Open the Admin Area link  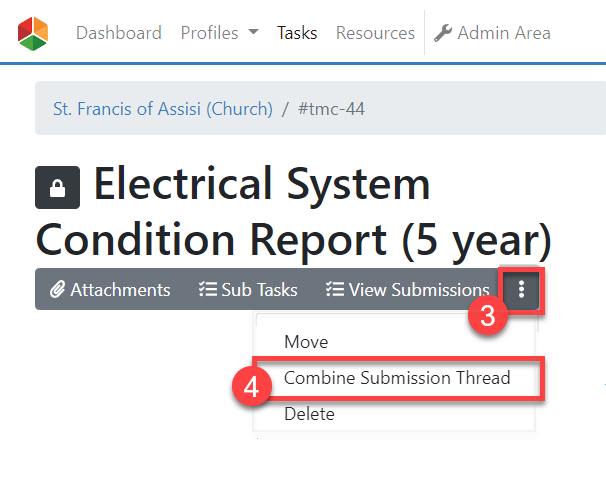[x=503, y=33]
